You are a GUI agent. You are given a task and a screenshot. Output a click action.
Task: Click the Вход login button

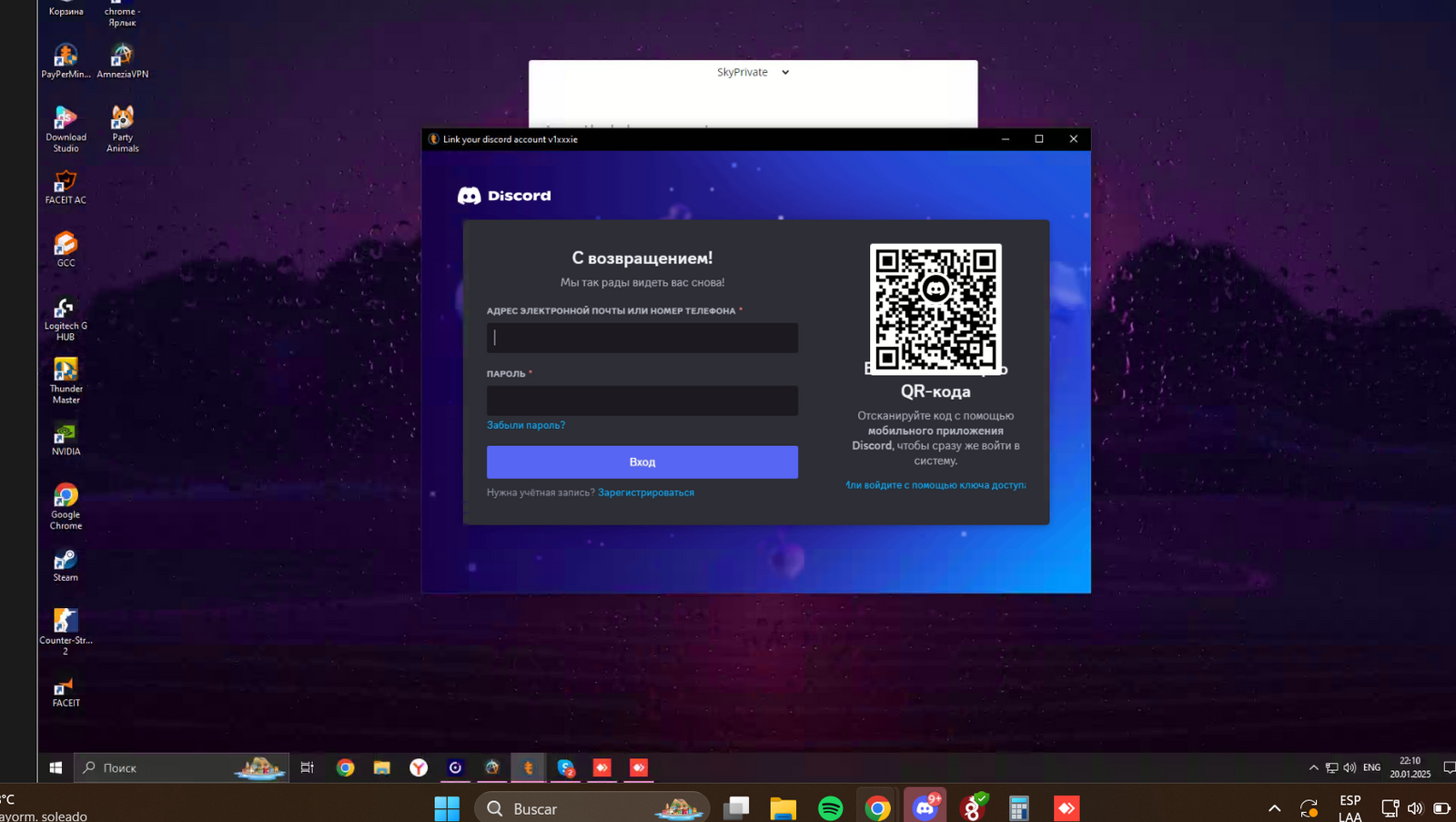point(642,462)
